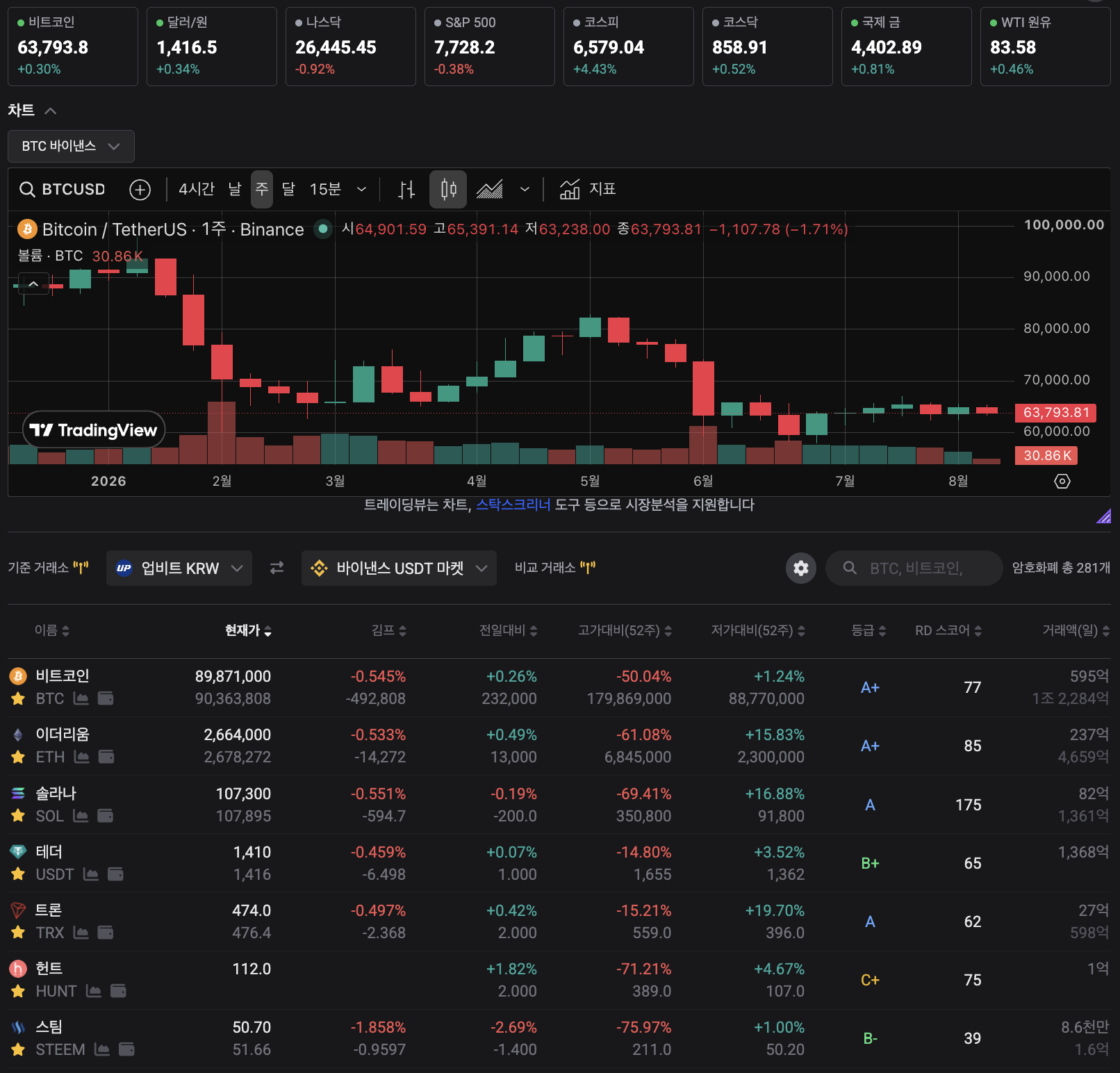This screenshot has width=1120, height=1073.
Task: Collapse the chart legend arrow
Action: 33,284
